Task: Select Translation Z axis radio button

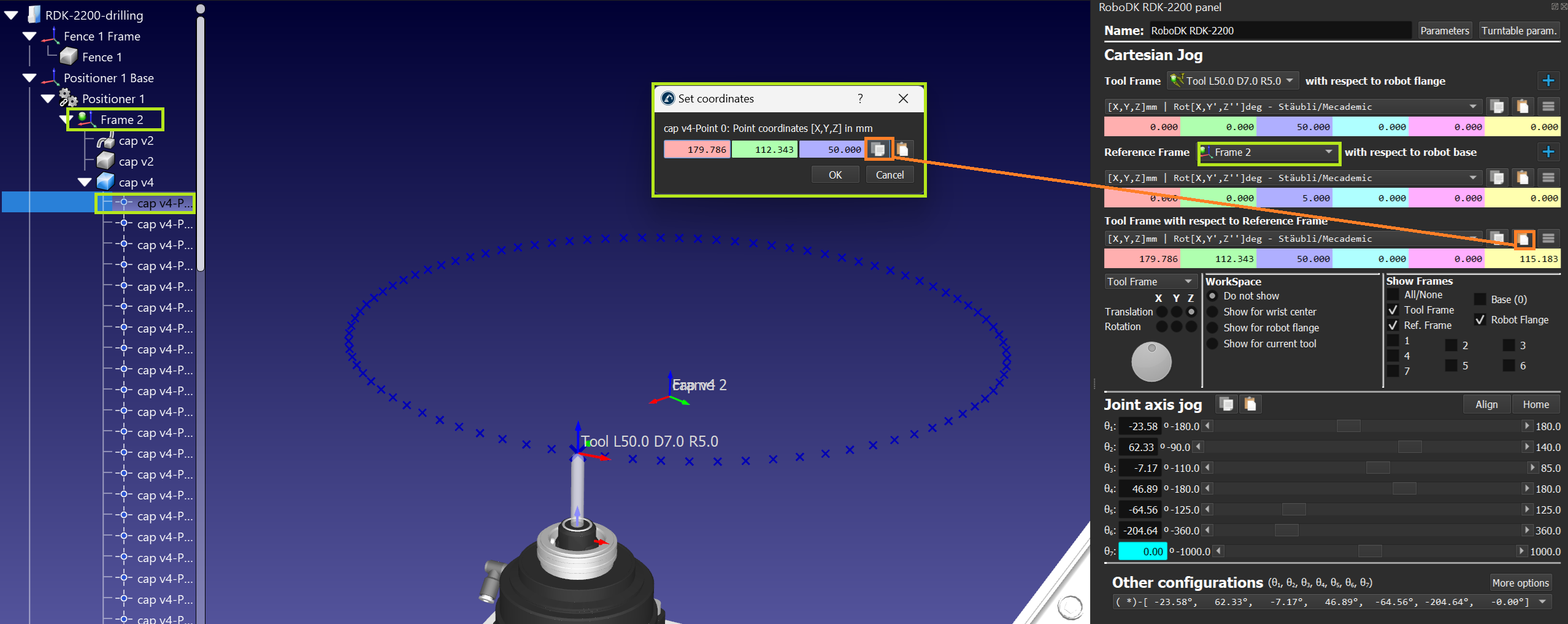Action: point(1191,312)
